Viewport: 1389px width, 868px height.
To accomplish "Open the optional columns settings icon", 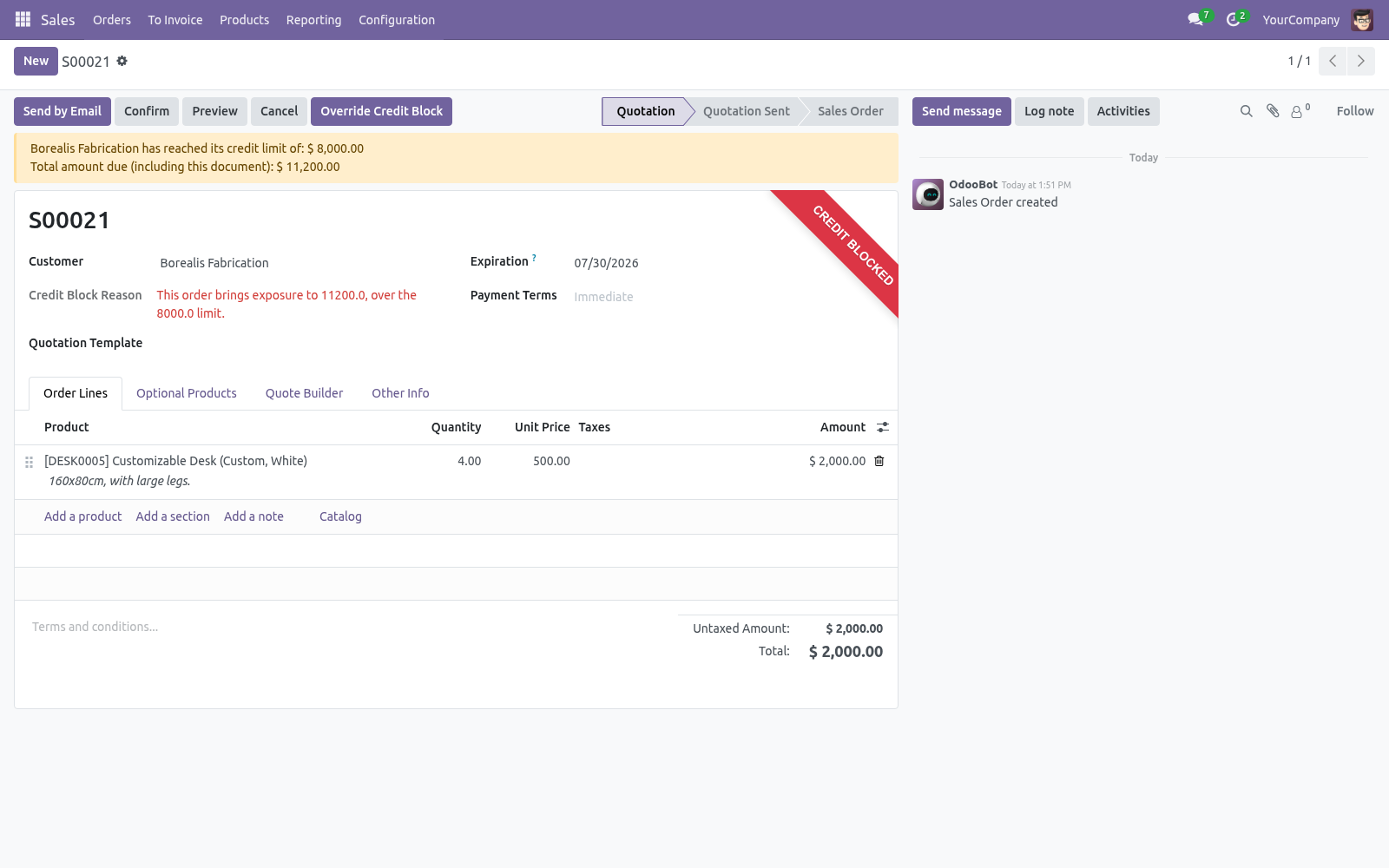I will (x=883, y=427).
